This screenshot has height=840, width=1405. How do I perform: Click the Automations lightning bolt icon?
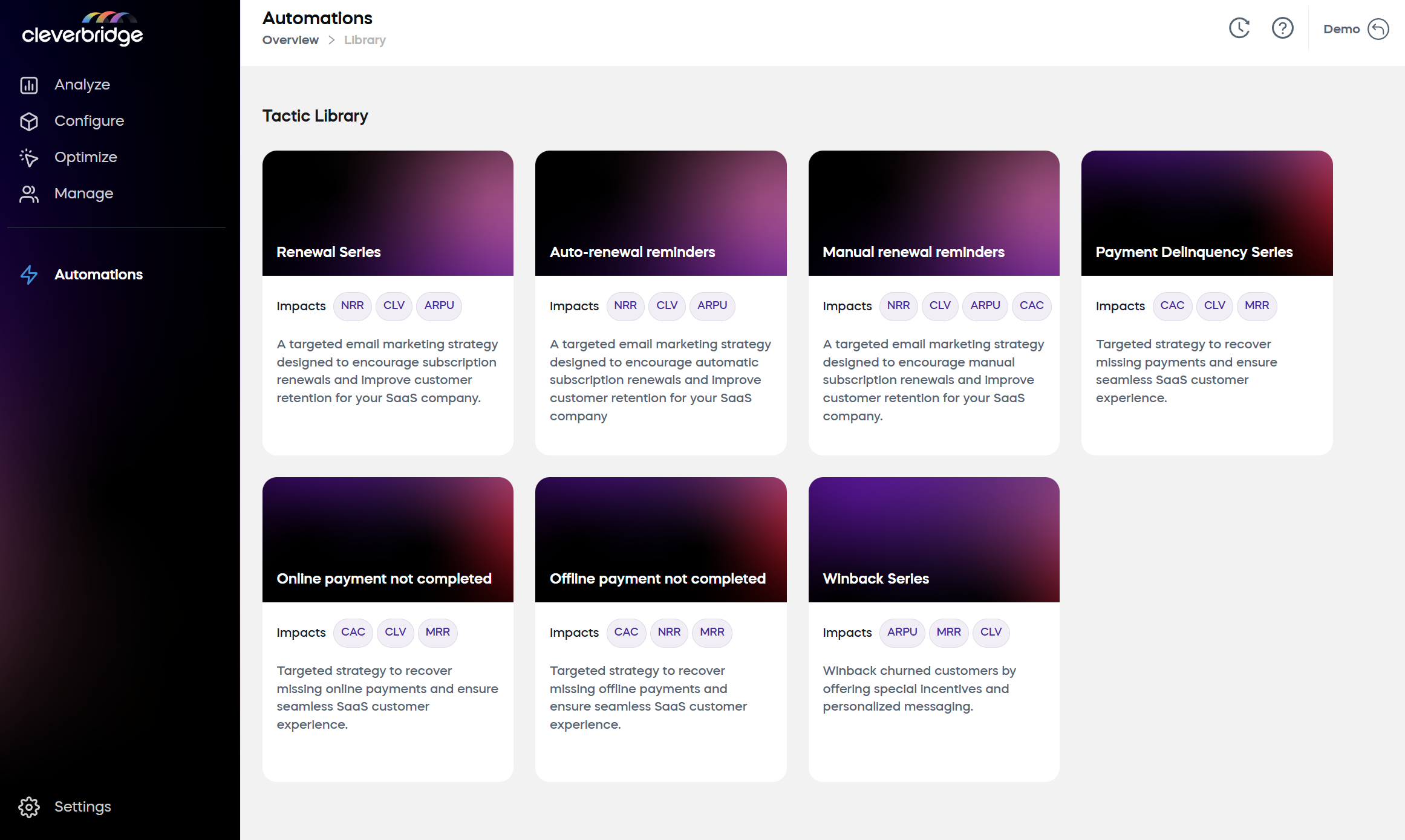coord(29,275)
